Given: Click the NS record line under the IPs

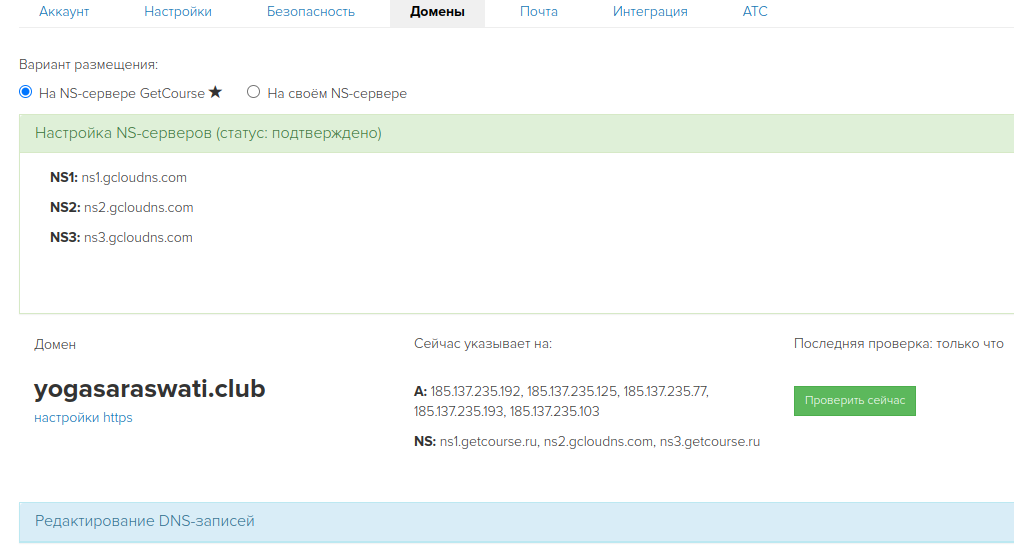Looking at the screenshot, I should pos(587,441).
